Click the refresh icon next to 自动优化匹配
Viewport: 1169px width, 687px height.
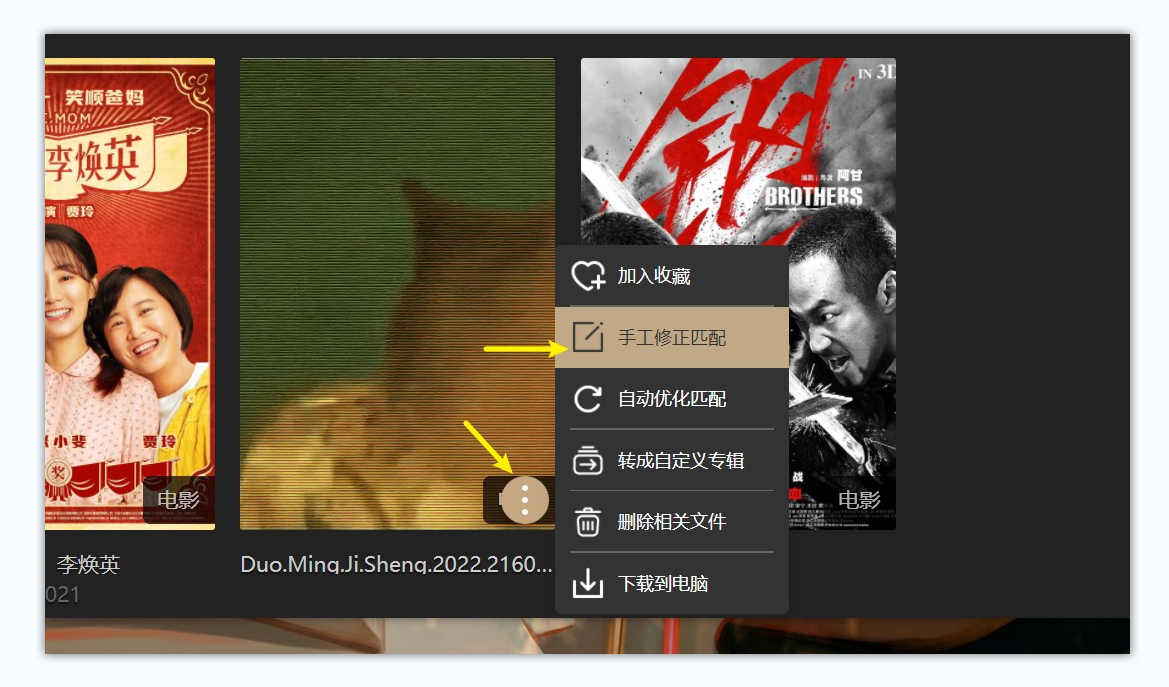click(x=590, y=397)
